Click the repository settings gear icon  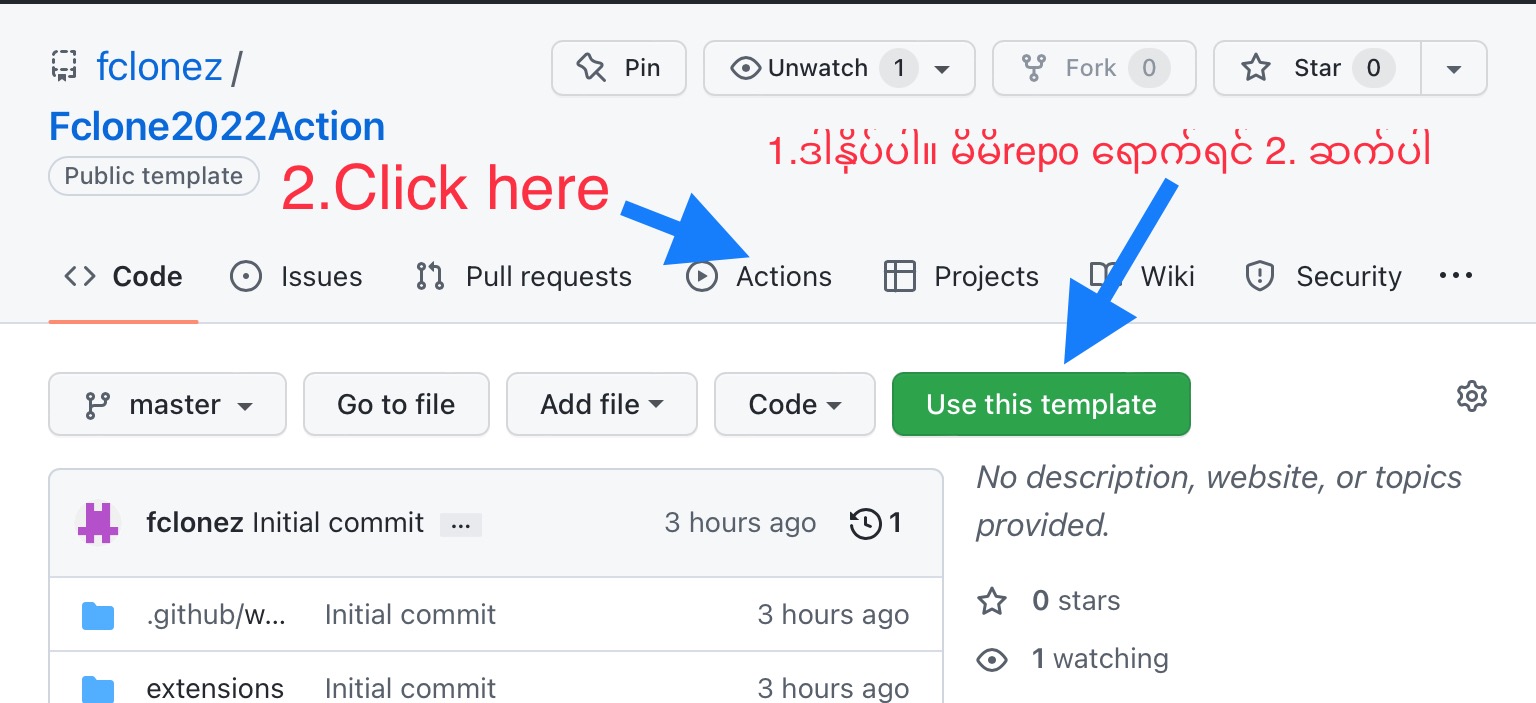coord(1471,396)
